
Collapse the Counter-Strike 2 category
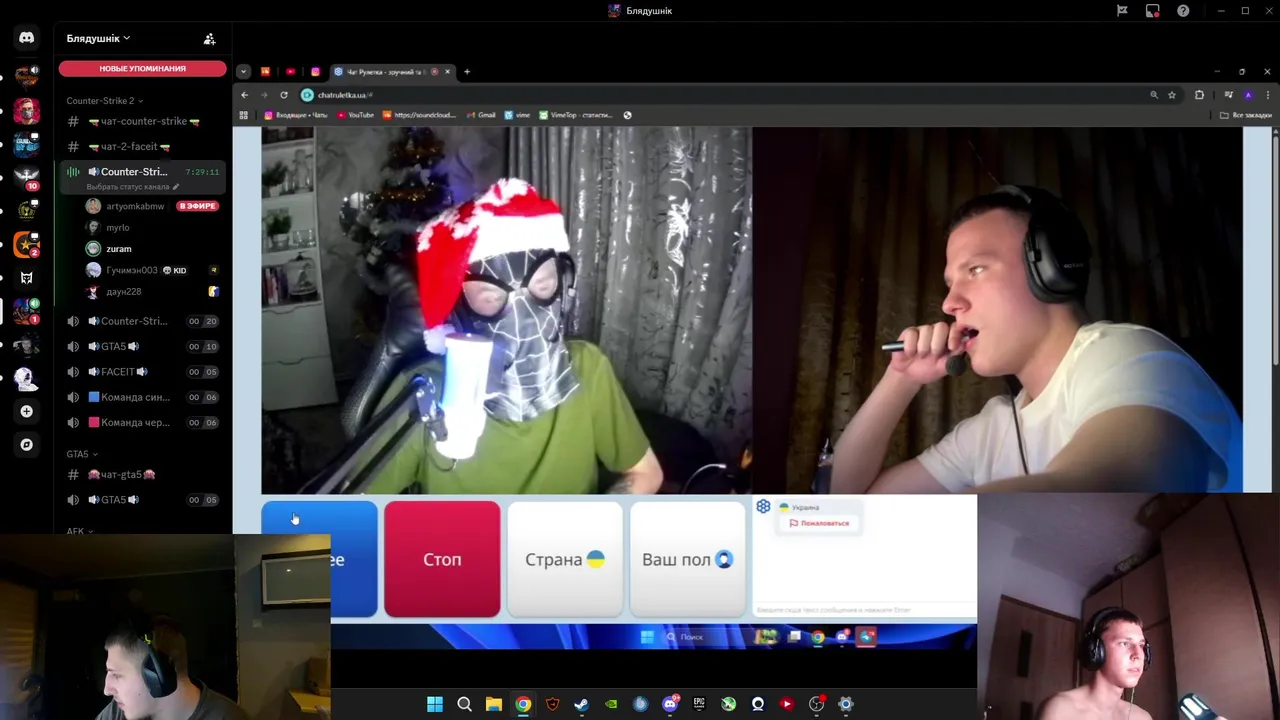point(104,101)
